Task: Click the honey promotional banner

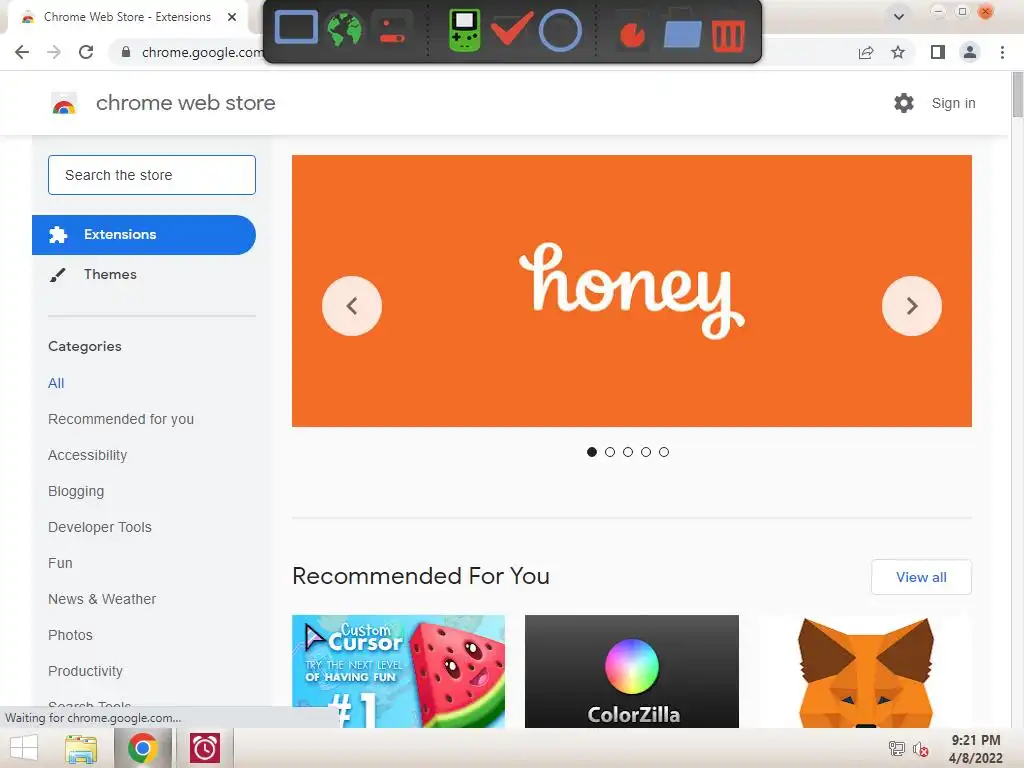Action: click(x=632, y=291)
